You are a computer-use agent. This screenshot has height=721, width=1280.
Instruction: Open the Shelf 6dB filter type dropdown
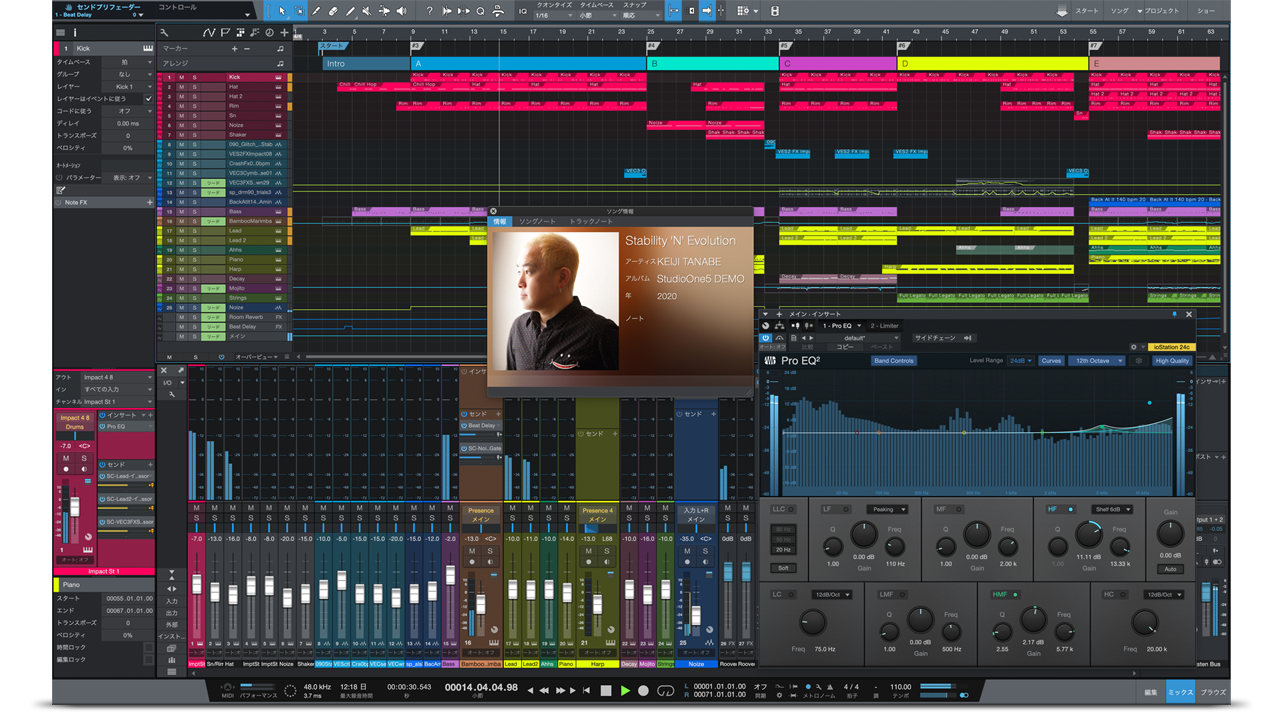tap(1111, 509)
